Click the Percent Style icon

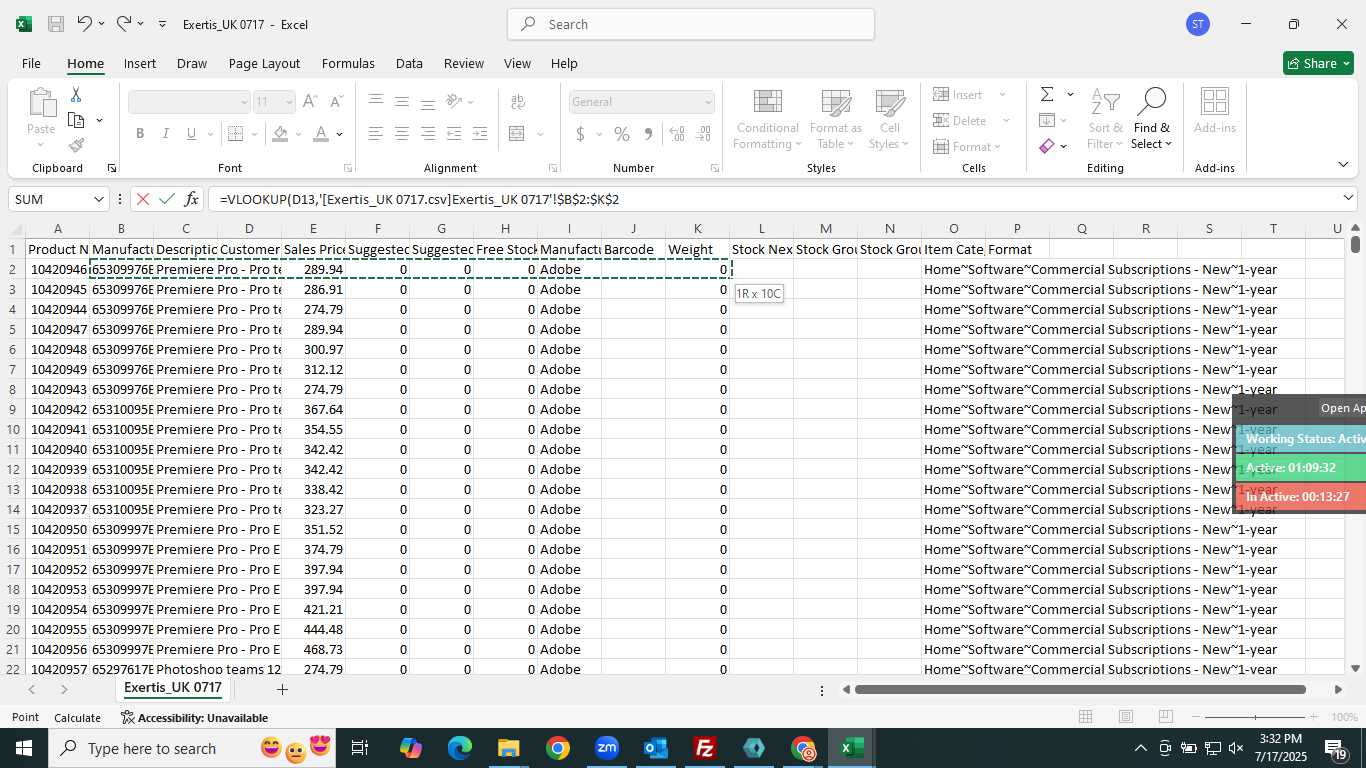tap(622, 133)
